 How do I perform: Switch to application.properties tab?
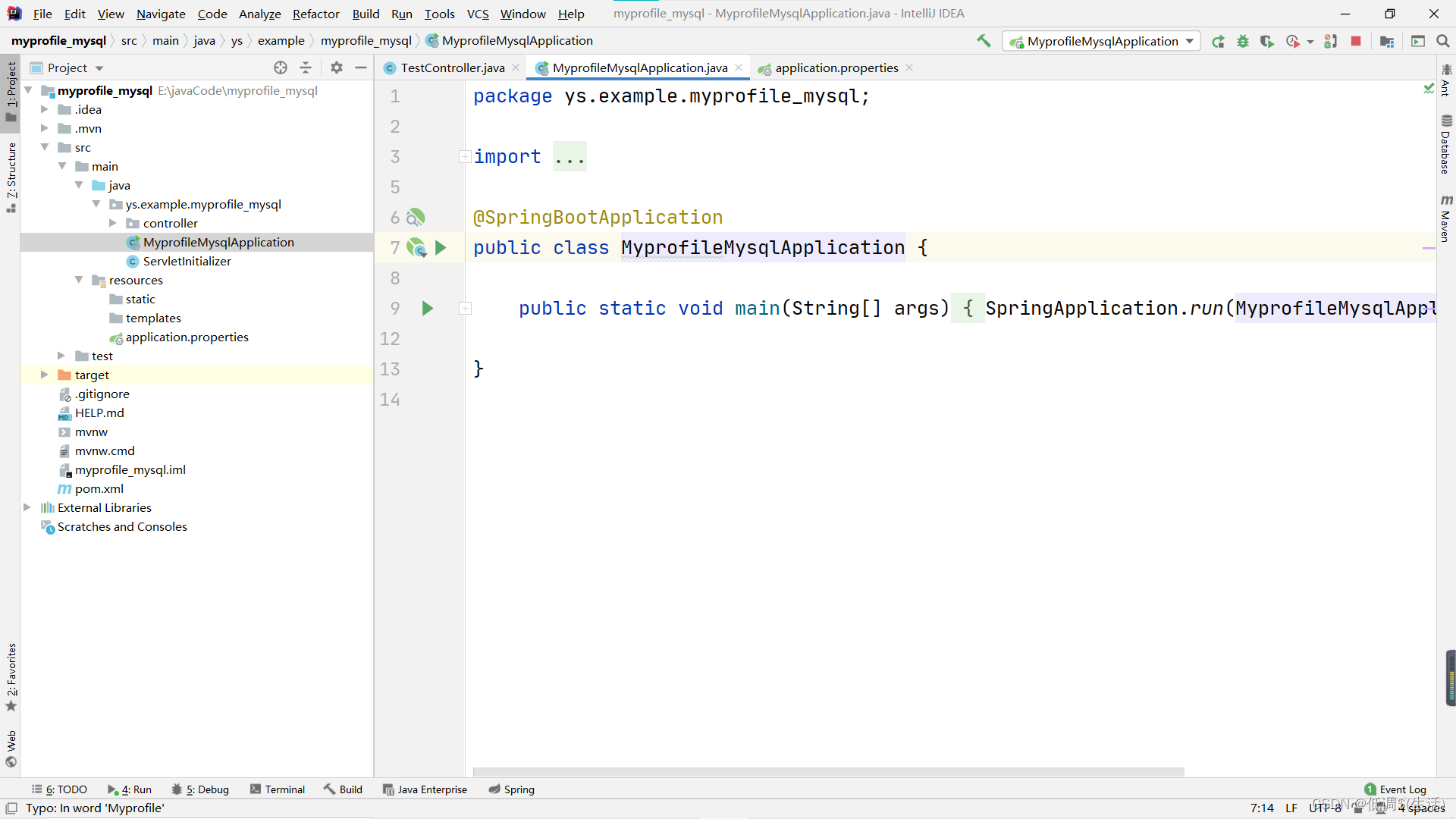836,67
